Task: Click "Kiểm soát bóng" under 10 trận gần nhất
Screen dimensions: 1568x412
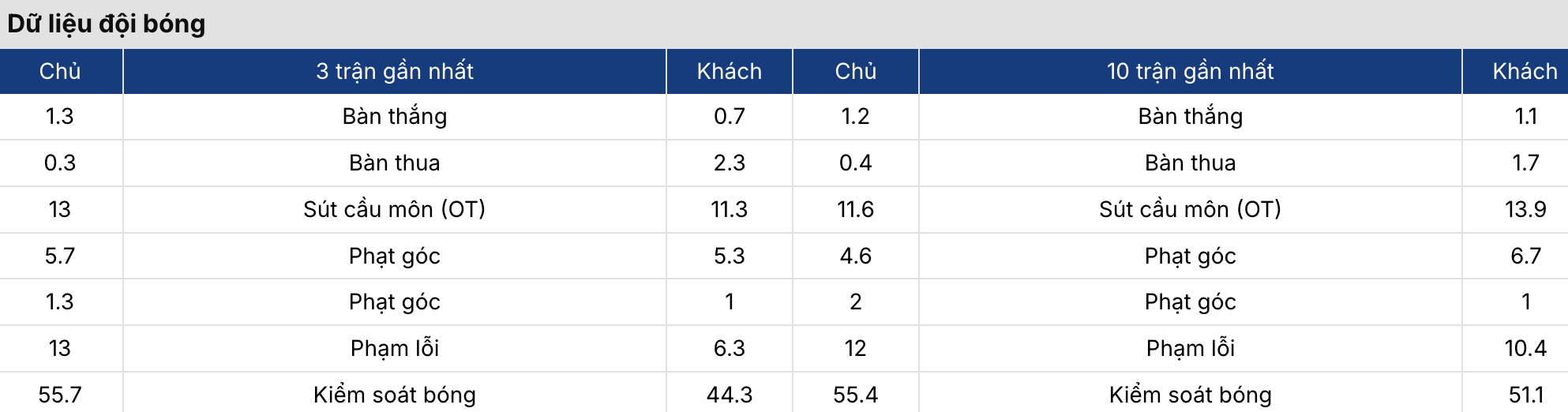Action: click(x=1191, y=395)
